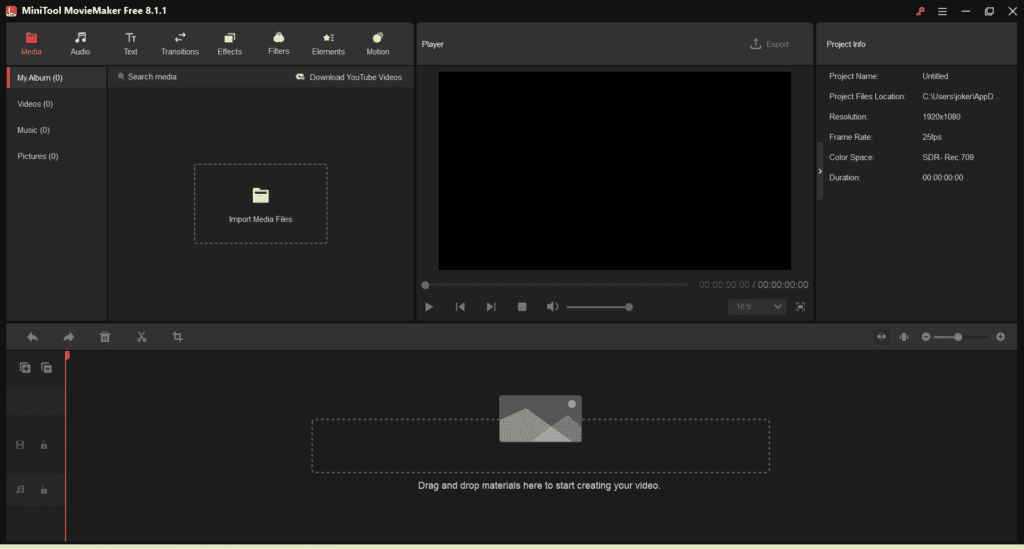Open the hamburger main menu in title bar
The height and width of the screenshot is (549, 1024).
(941, 11)
